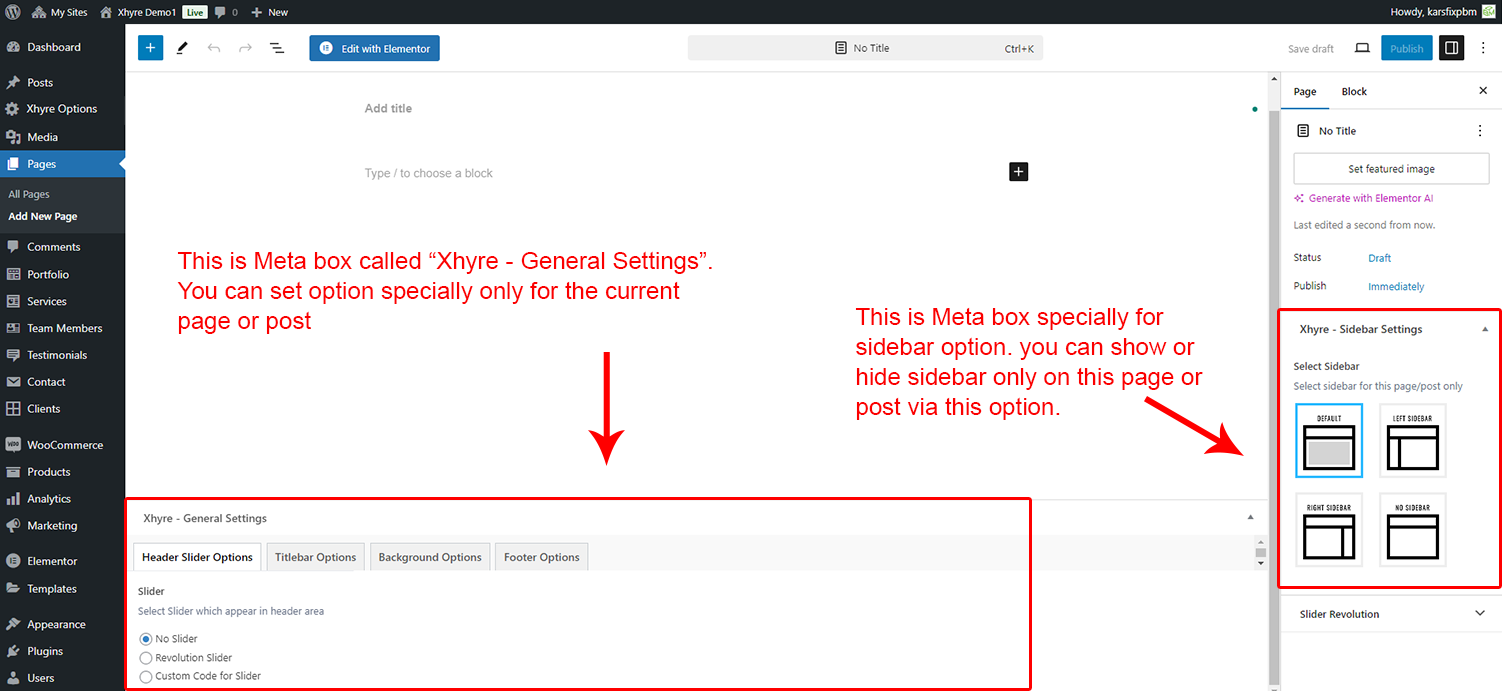Viewport: 1502px width, 691px height.
Task: Click the Edit with Elementor button
Action: pyautogui.click(x=375, y=48)
